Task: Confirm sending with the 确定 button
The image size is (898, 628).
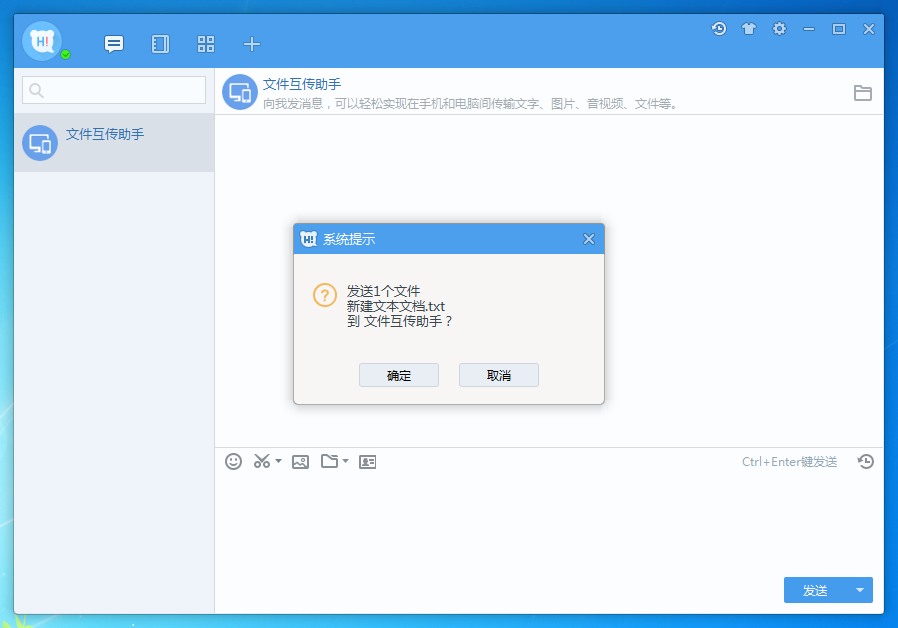Action: point(398,374)
